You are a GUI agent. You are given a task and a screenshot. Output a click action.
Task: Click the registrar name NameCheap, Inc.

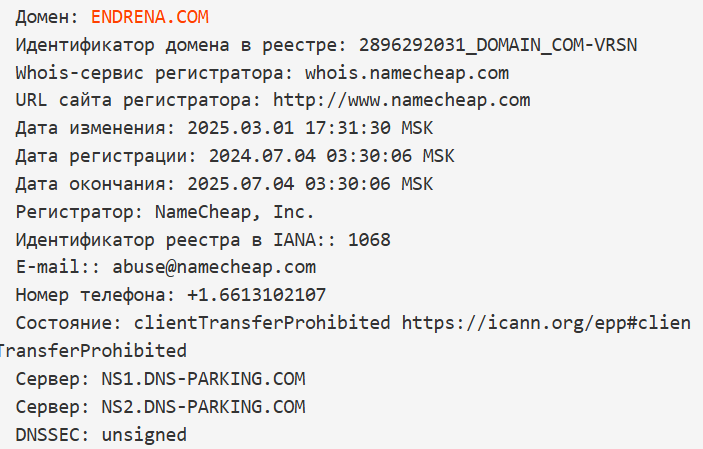coord(234,212)
